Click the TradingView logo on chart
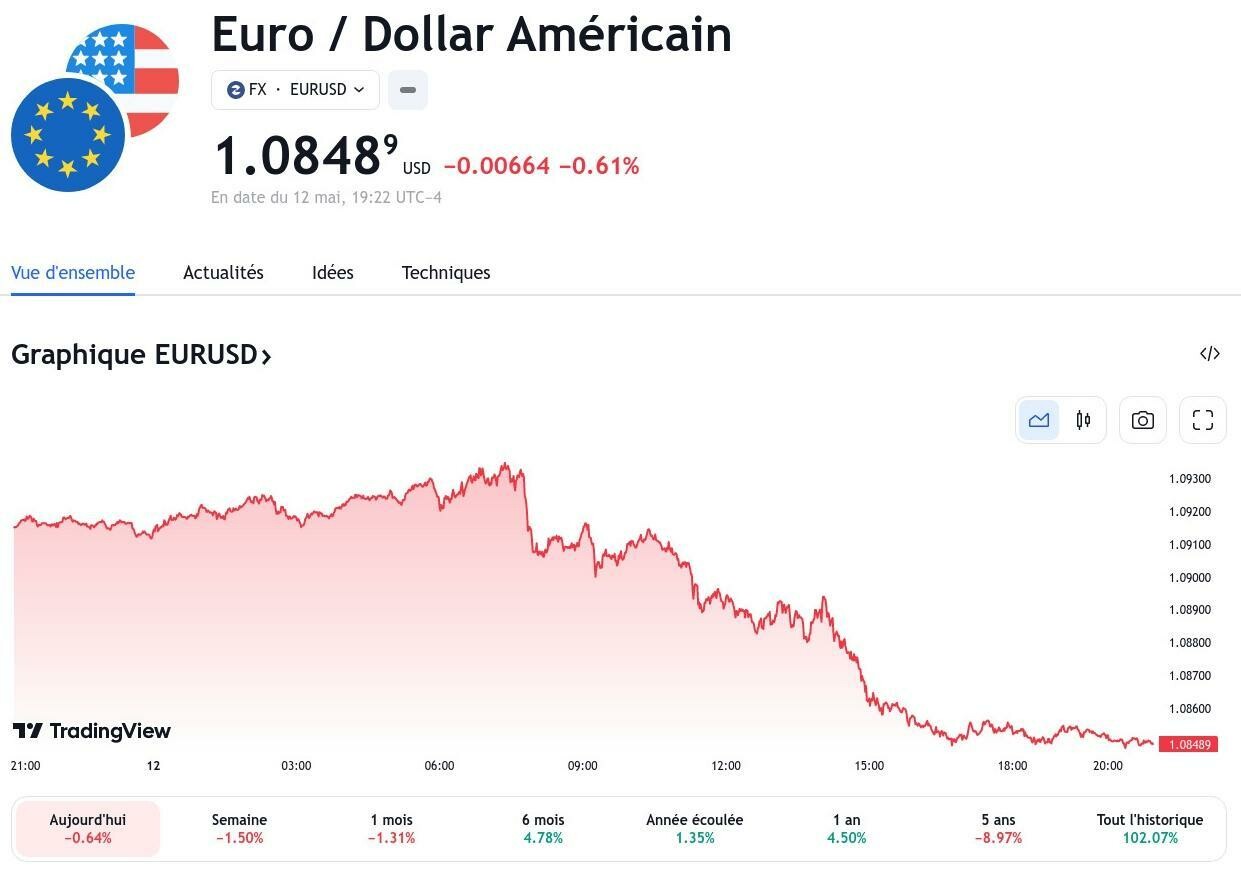Screen dimensions: 1241x873 click(92, 731)
